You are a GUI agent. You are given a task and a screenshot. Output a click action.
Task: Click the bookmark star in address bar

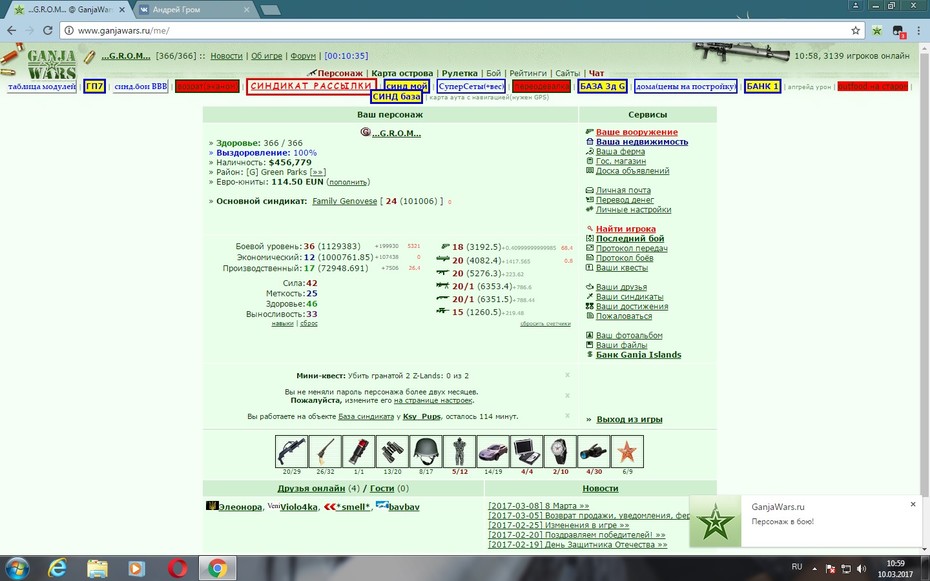pyautogui.click(x=855, y=30)
